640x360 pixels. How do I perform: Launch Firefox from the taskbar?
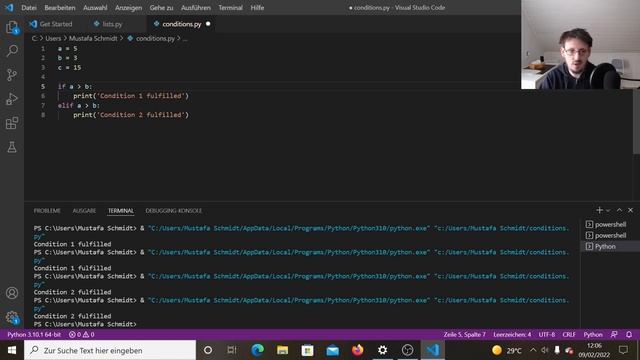[x=358, y=350]
